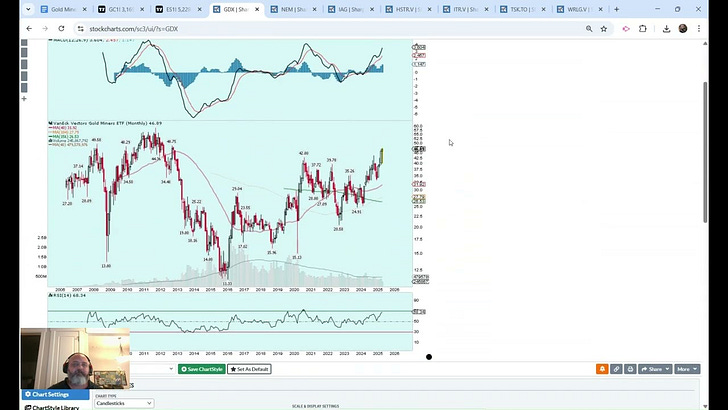
Task: Click the orange alert bell button
Action: (602, 369)
